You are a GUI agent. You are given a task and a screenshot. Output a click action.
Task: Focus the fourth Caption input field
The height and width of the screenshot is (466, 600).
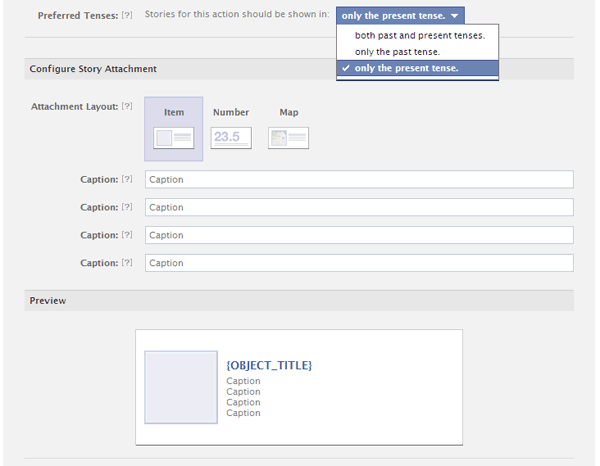pos(359,263)
